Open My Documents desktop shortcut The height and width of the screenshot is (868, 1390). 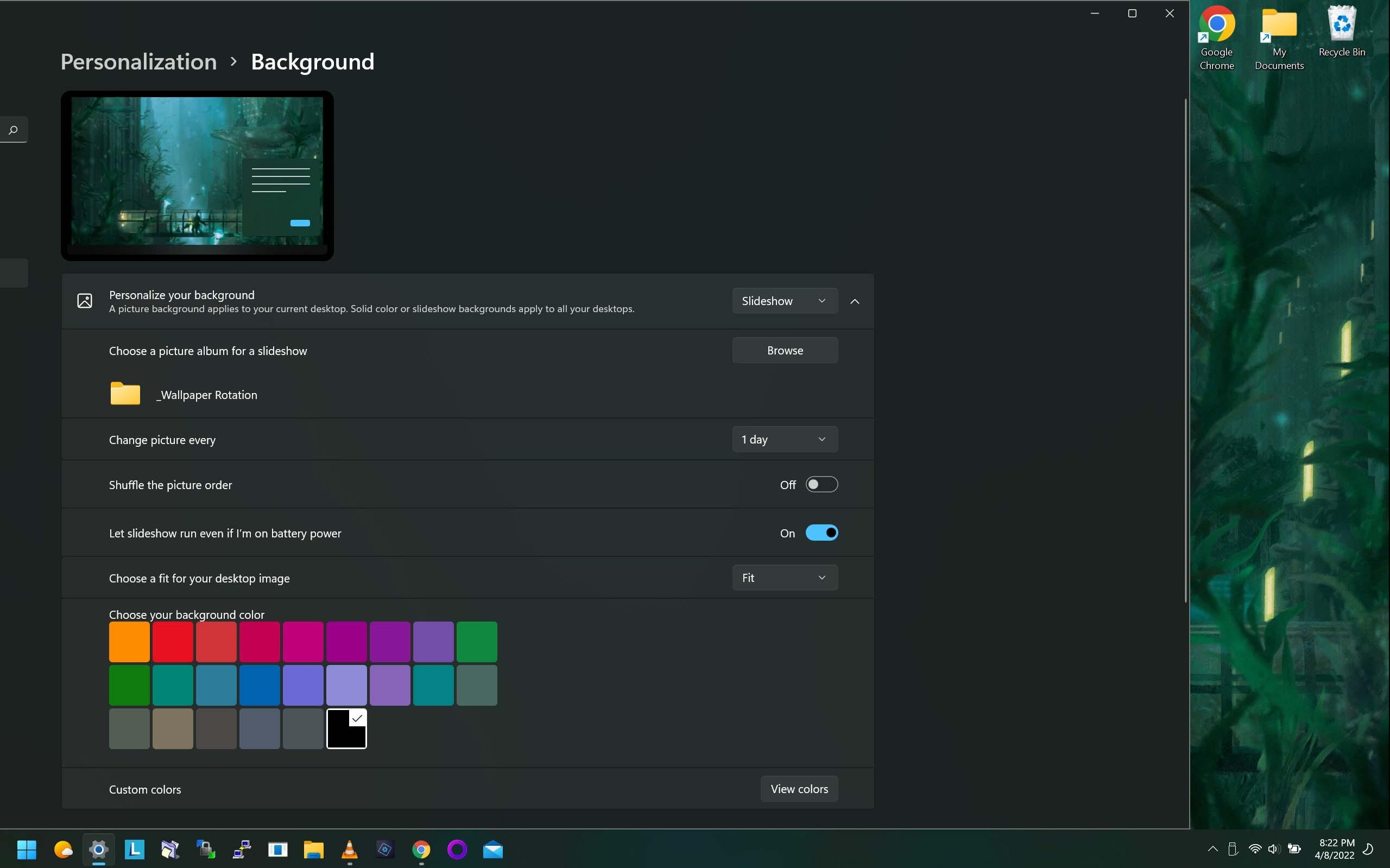click(1279, 38)
